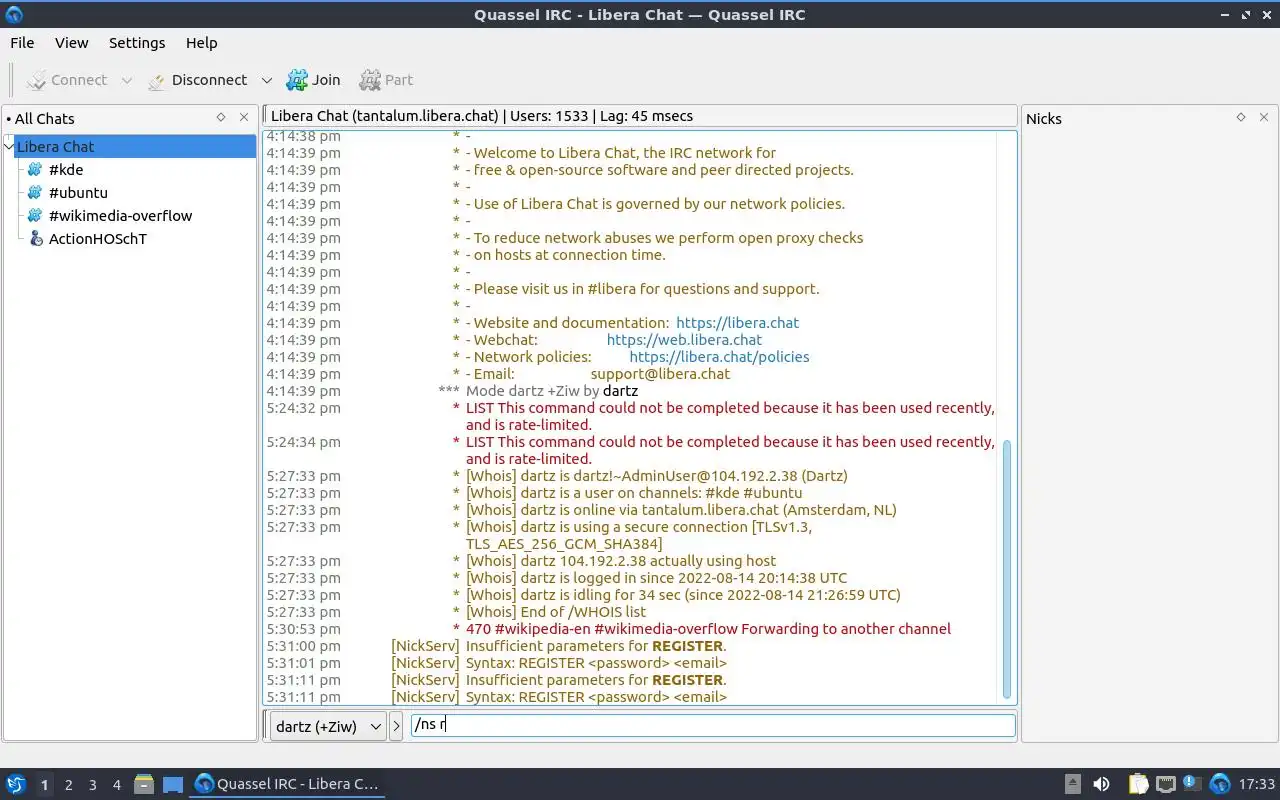The image size is (1280, 800).
Task: Click the ActionHOSchT query user icon
Action: click(36, 238)
